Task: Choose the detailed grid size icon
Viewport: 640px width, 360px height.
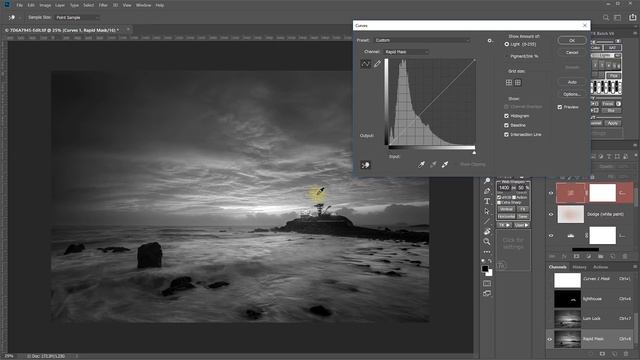Action: coord(518,82)
